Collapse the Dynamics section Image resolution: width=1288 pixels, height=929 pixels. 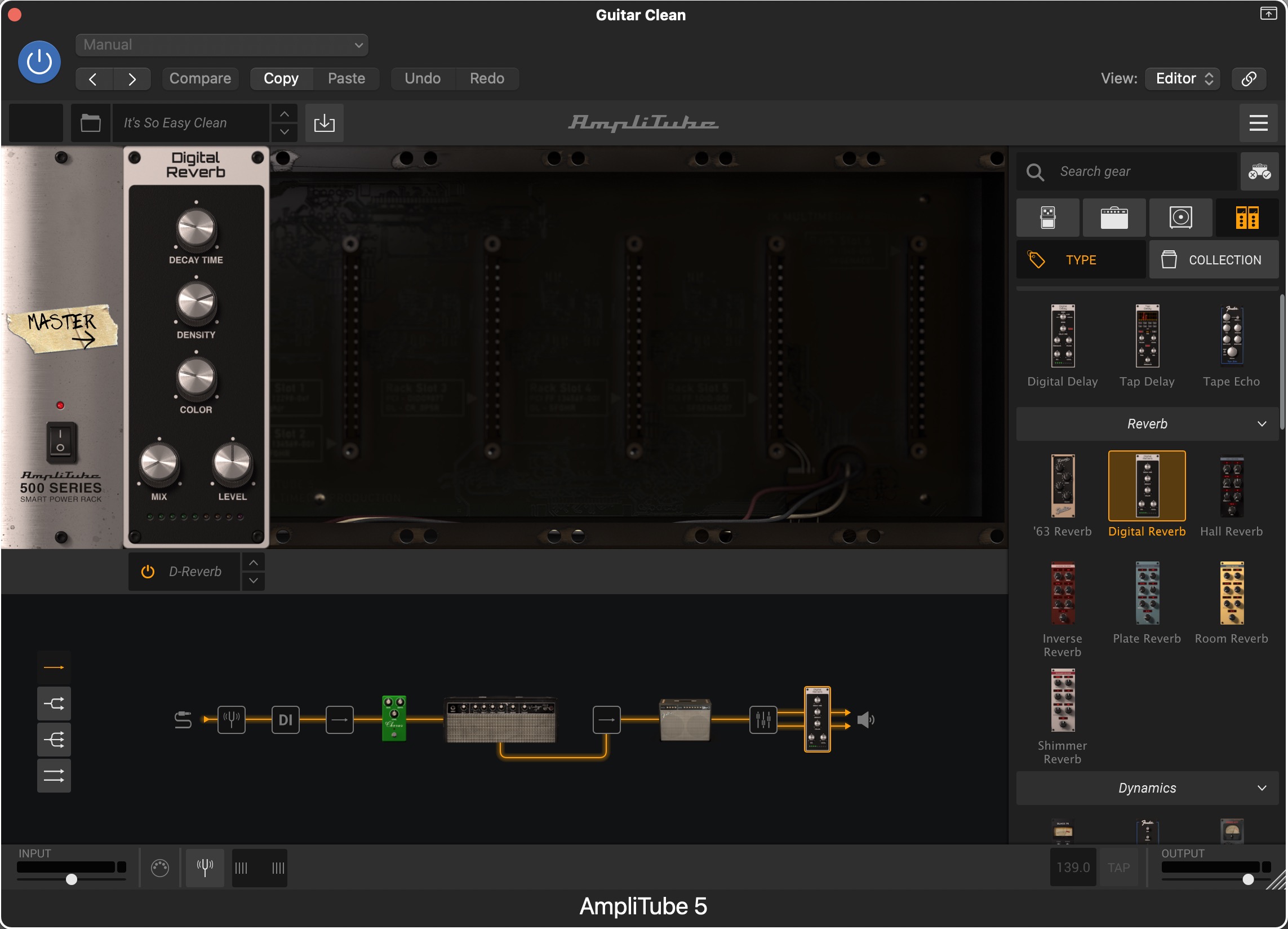point(1147,788)
